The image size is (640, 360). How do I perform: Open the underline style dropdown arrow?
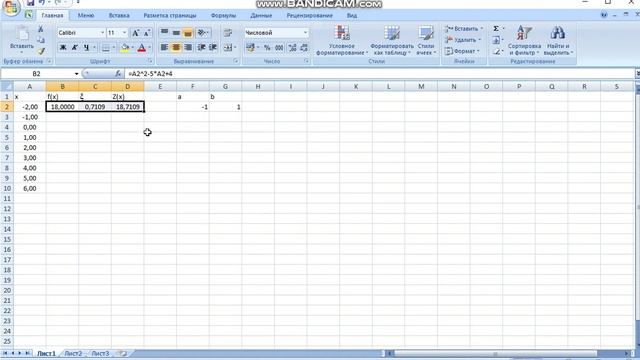(x=94, y=48)
